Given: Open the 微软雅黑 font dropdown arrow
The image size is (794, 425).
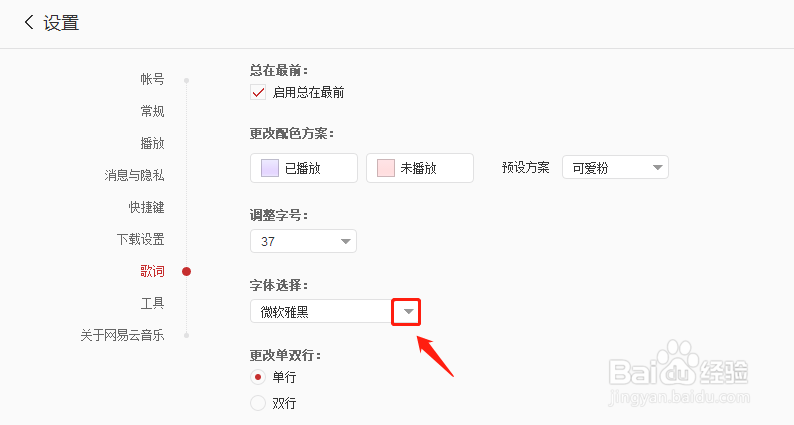Looking at the screenshot, I should (408, 312).
